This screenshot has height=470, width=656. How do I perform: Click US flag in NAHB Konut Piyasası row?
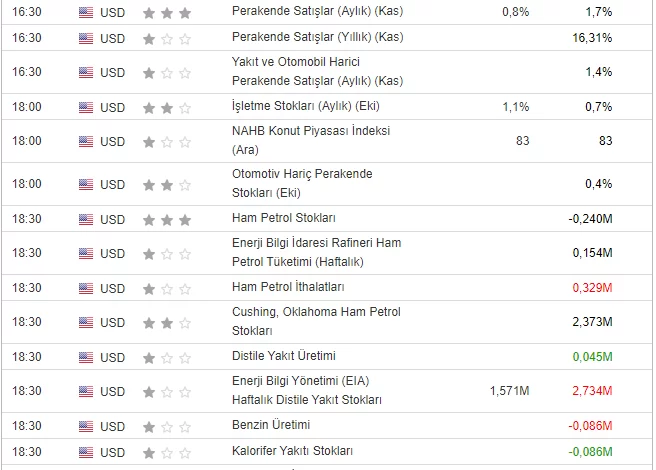[x=85, y=141]
